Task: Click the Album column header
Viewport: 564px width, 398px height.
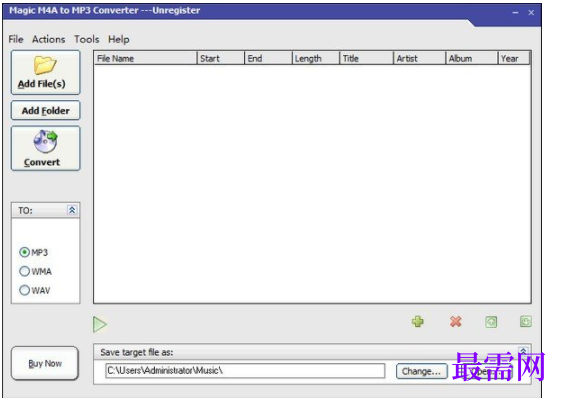Action: pos(472,58)
